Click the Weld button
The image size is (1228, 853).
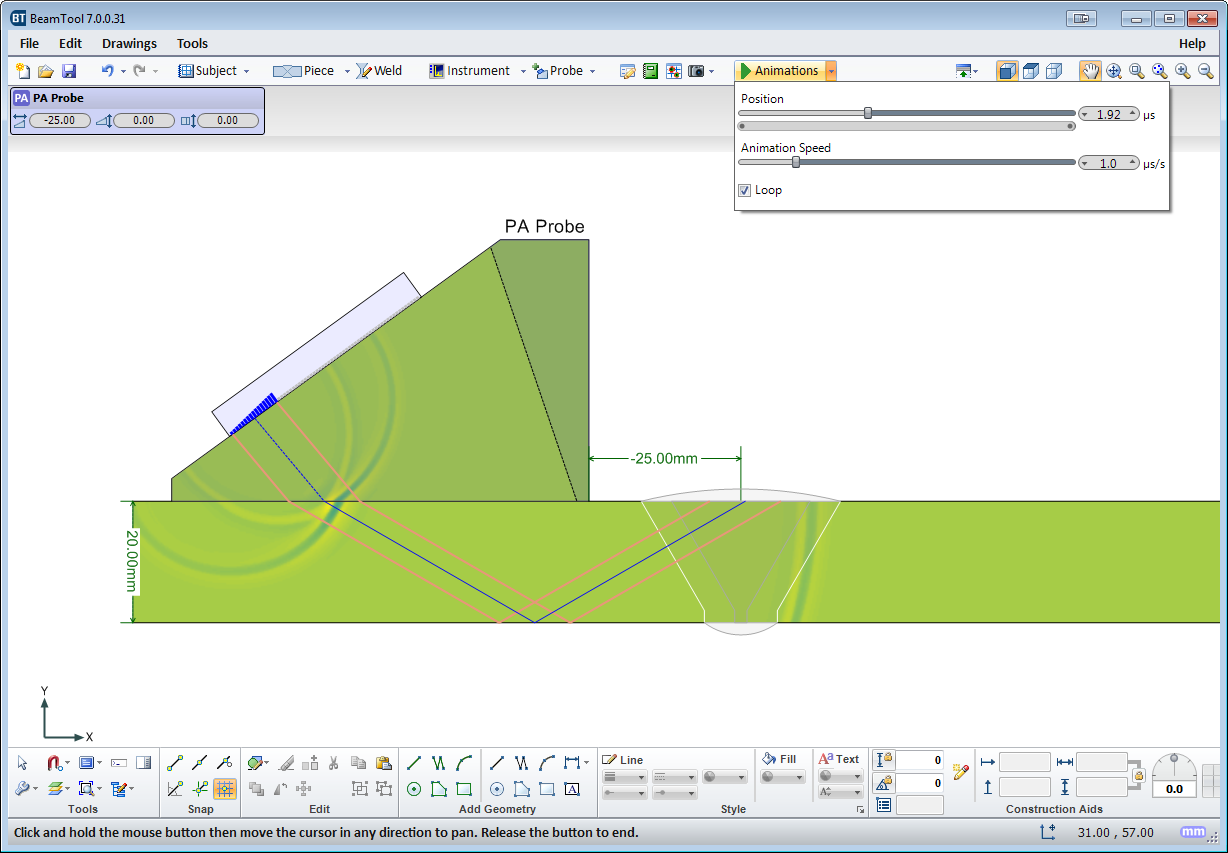pyautogui.click(x=380, y=71)
